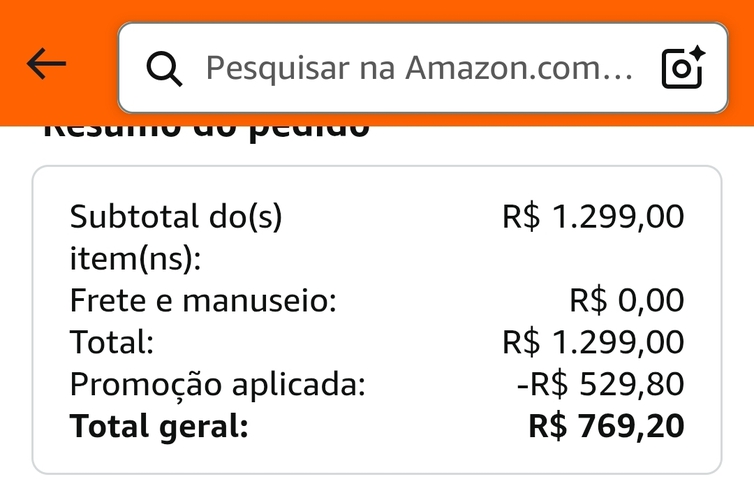
Task: Click the Total: label
Action: pos(112,342)
